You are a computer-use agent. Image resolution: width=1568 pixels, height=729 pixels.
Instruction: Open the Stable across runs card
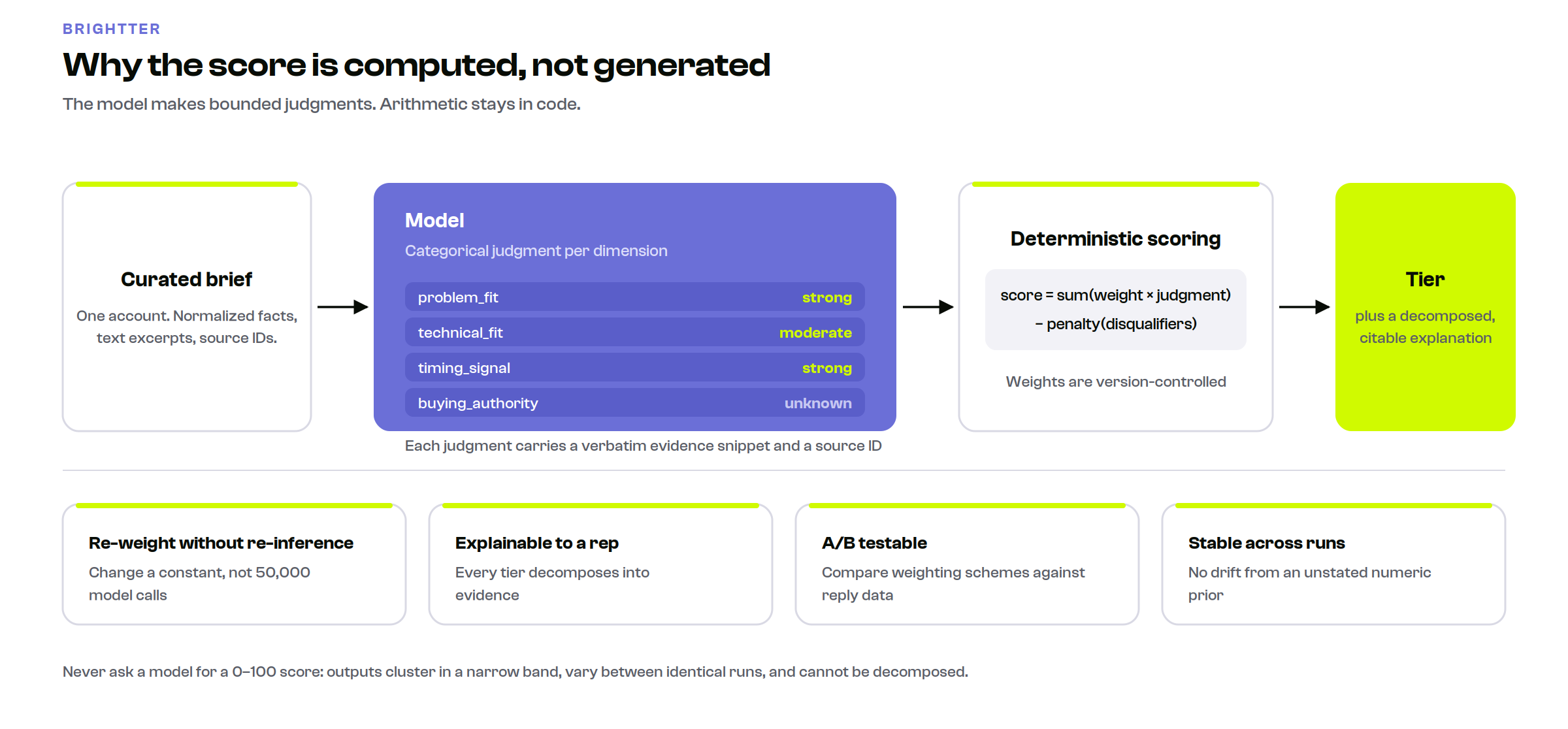tap(1334, 564)
